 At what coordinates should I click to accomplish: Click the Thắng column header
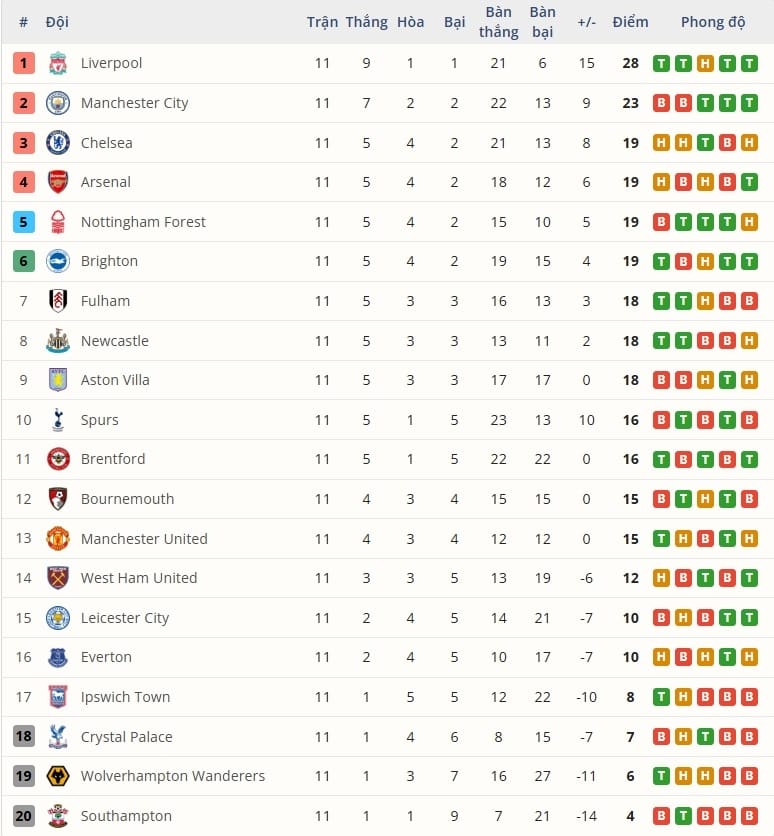point(366,22)
